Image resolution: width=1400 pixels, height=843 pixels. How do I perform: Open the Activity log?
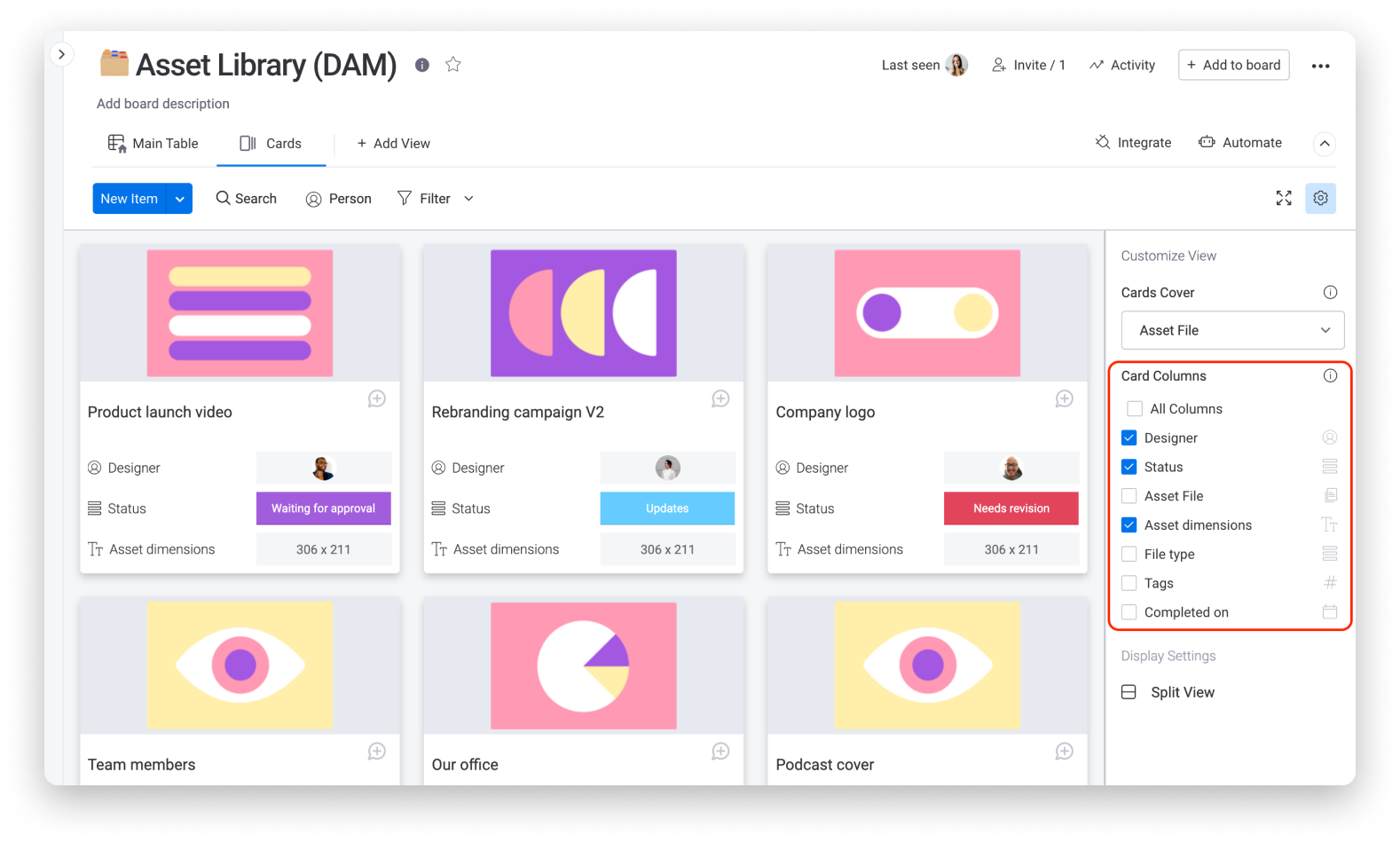tap(1122, 65)
